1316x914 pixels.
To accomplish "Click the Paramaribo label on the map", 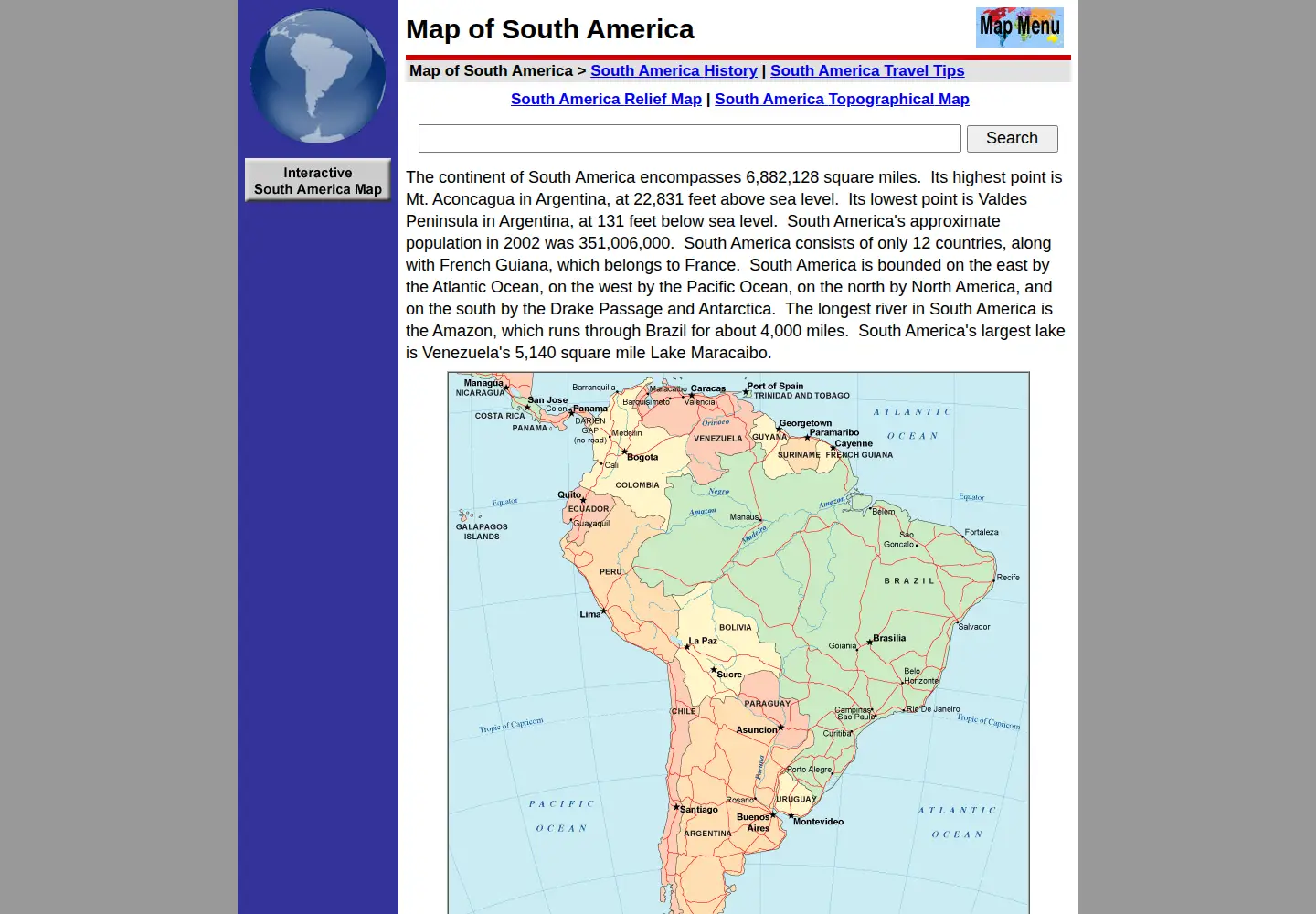I will click(x=834, y=432).
